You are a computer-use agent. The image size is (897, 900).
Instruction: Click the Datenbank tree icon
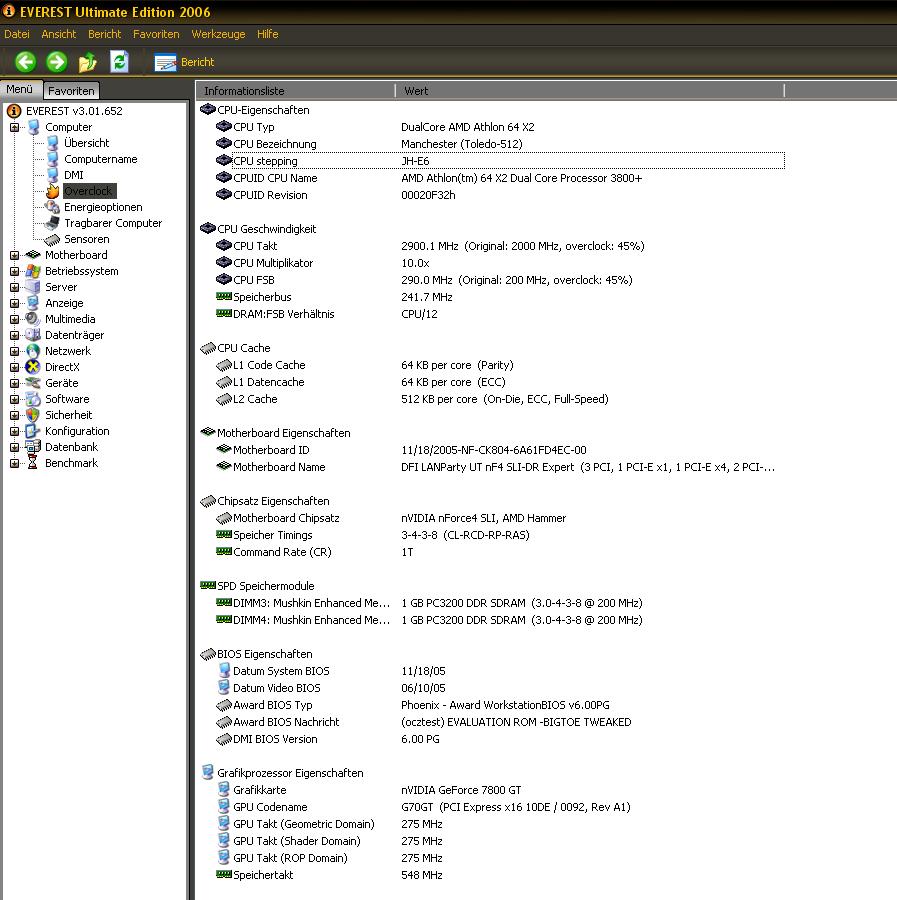33,447
